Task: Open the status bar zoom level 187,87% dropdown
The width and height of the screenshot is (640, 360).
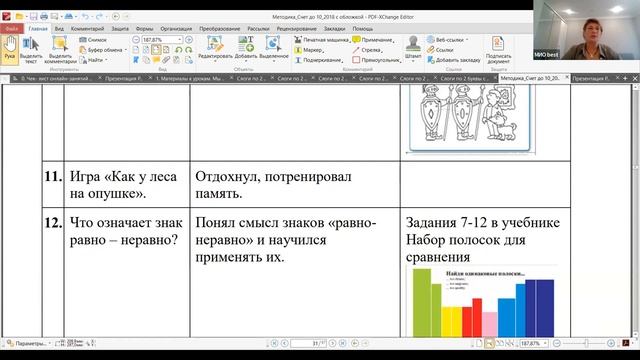Action: point(533,344)
